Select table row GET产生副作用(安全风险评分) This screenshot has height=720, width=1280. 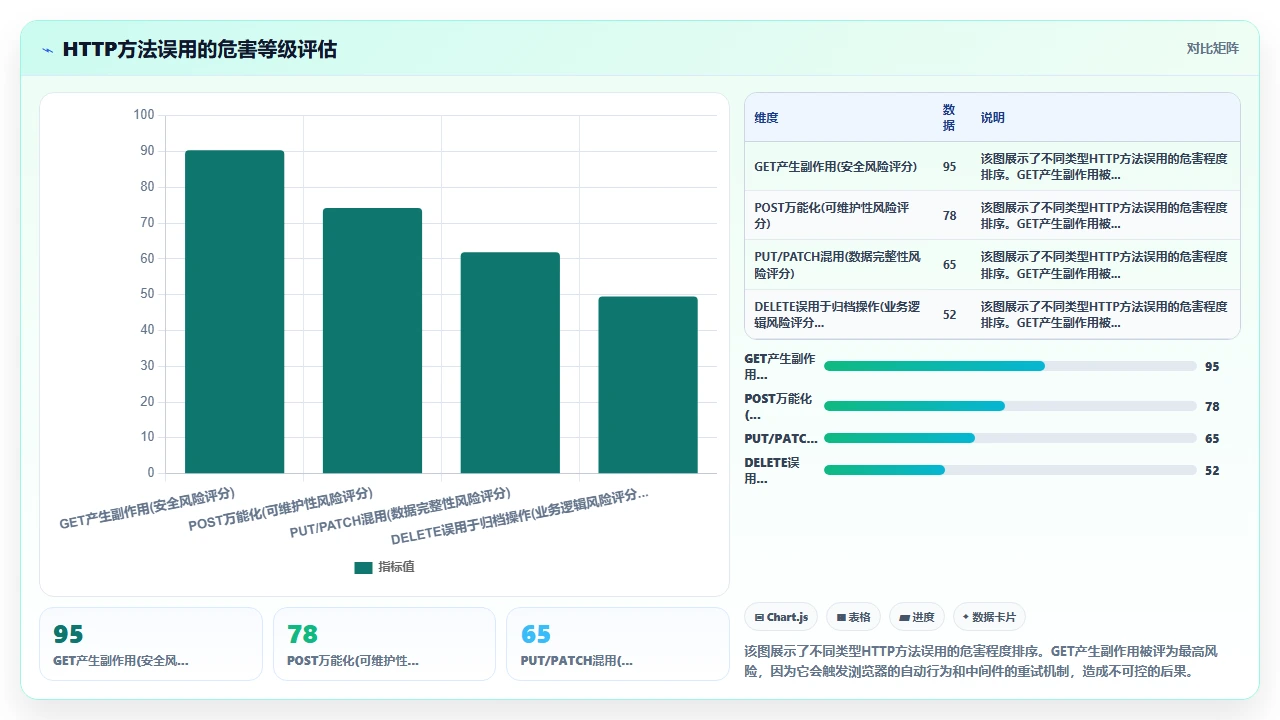pos(992,166)
